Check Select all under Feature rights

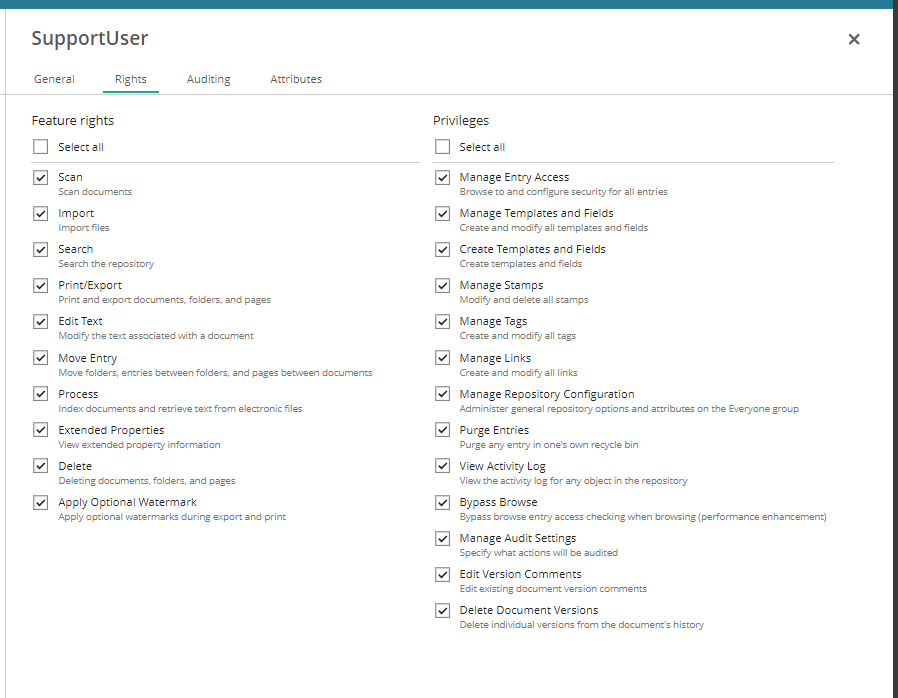41,147
